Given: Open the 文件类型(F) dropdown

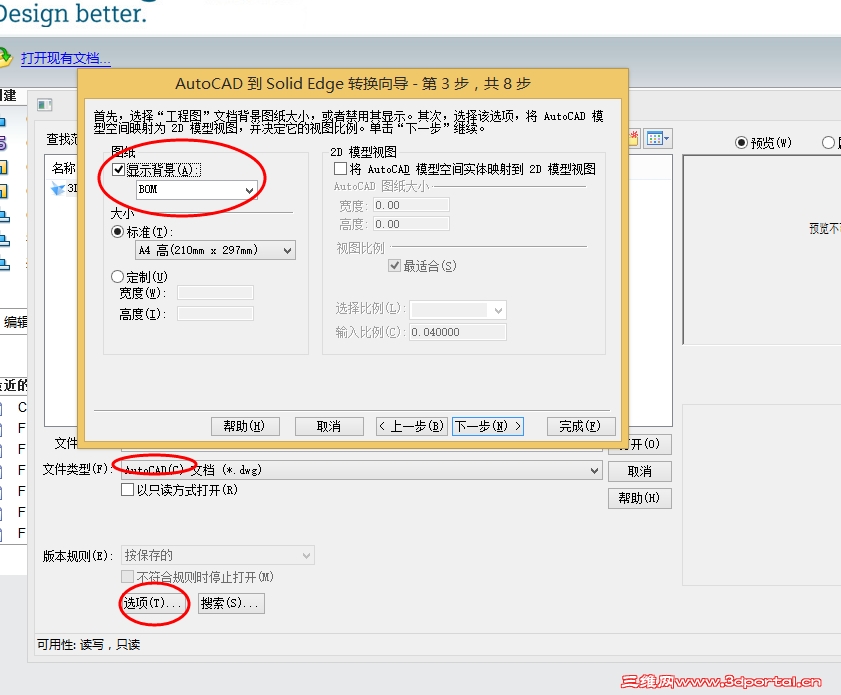Looking at the screenshot, I should click(x=362, y=470).
